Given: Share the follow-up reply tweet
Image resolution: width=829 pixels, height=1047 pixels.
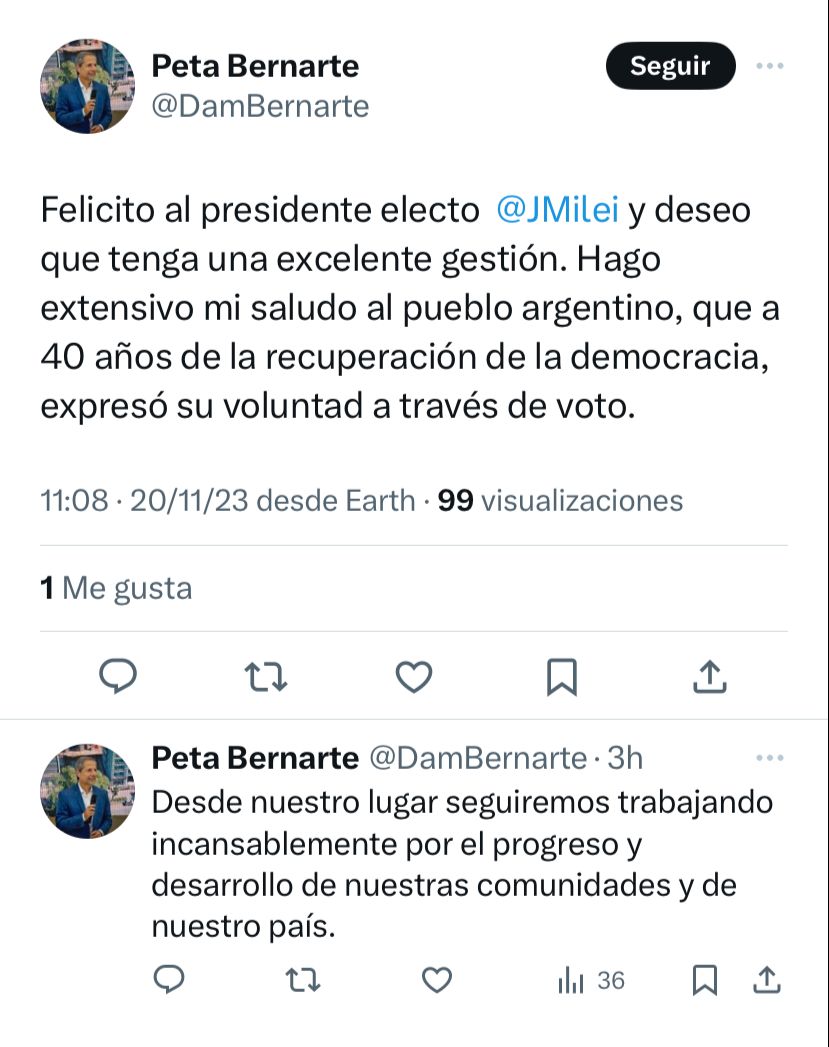Looking at the screenshot, I should 767,980.
